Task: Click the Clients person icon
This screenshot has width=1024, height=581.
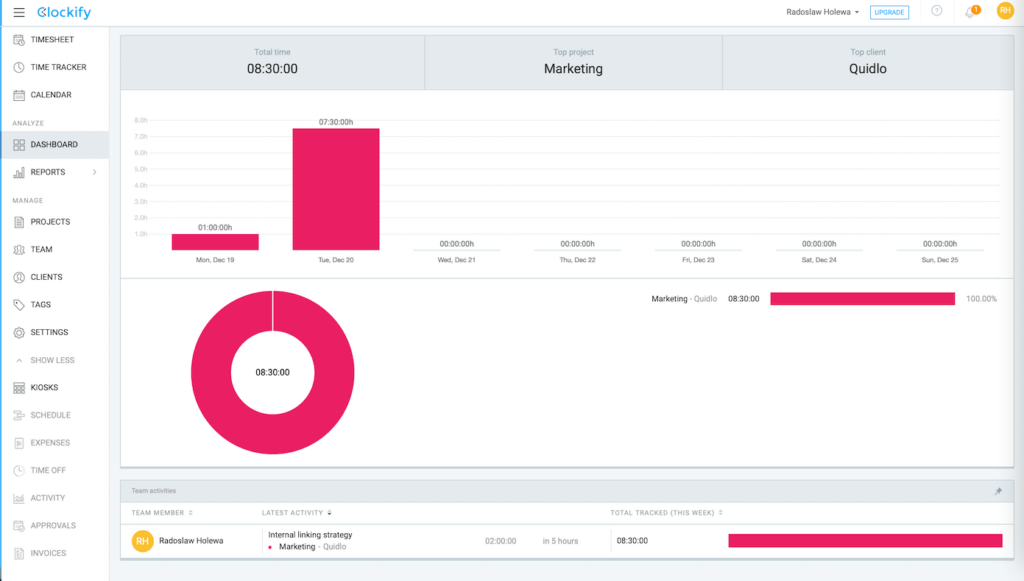Action: [x=19, y=277]
